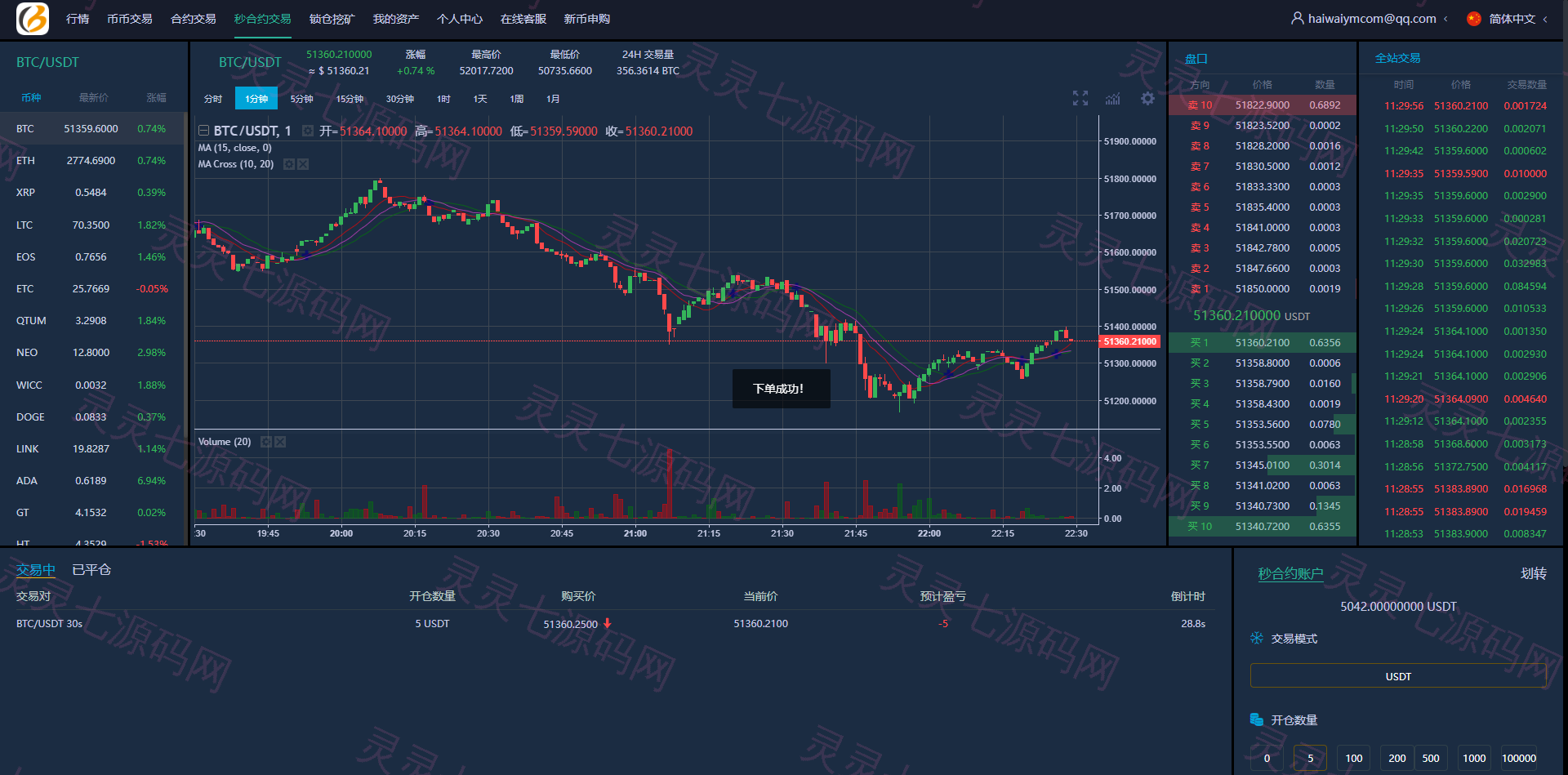Open MA Cross indicator settings

(289, 164)
